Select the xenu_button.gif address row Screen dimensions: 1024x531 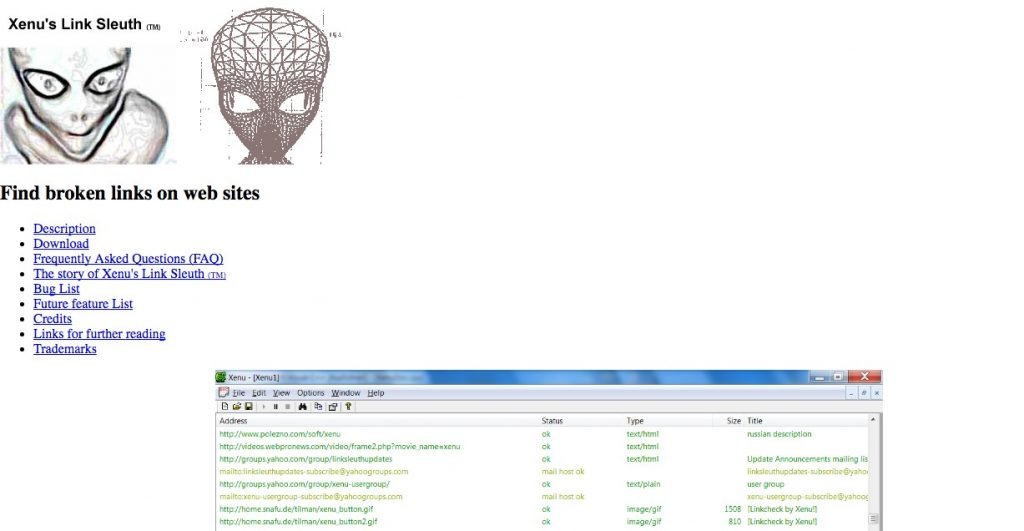[296, 509]
